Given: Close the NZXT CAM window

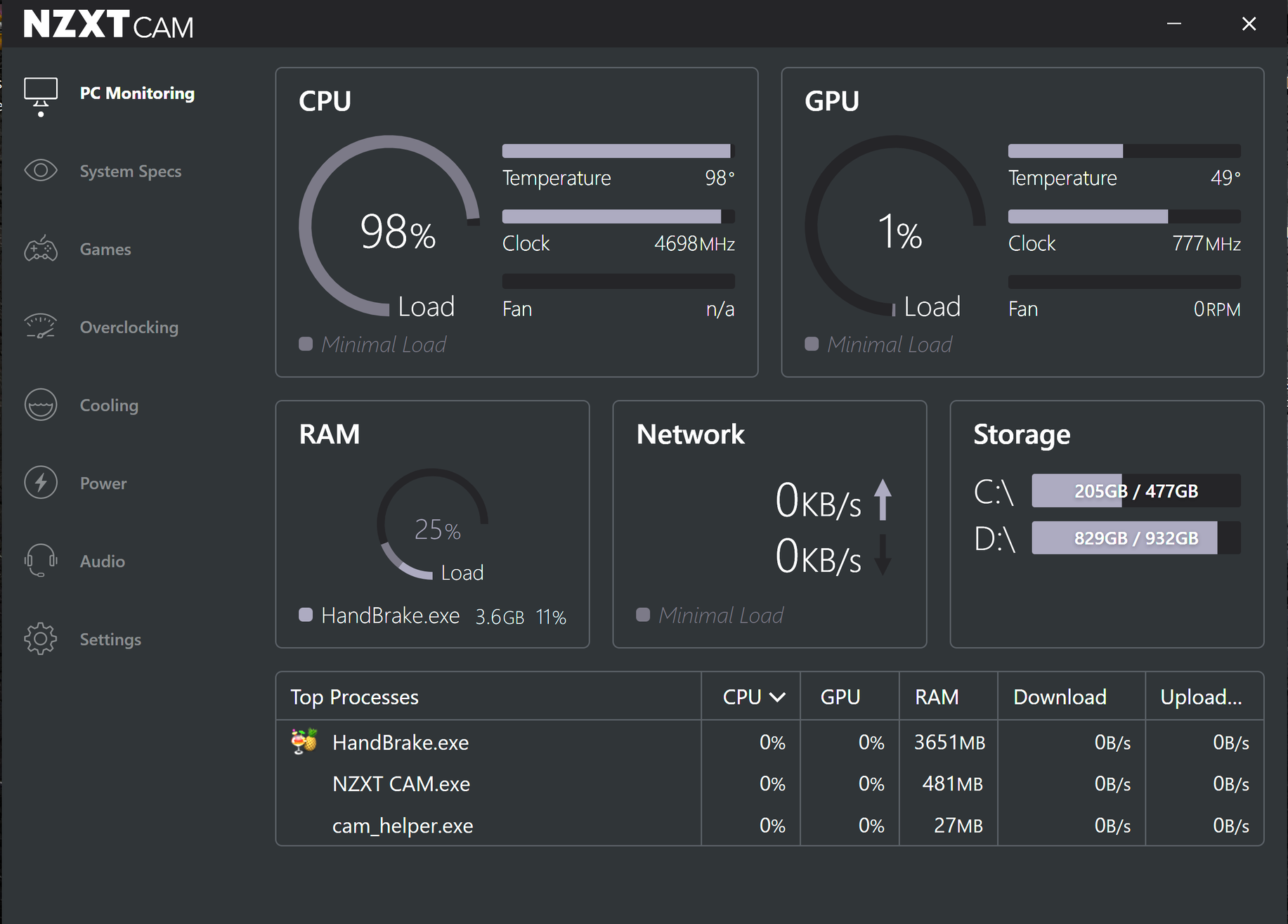Looking at the screenshot, I should (x=1249, y=24).
